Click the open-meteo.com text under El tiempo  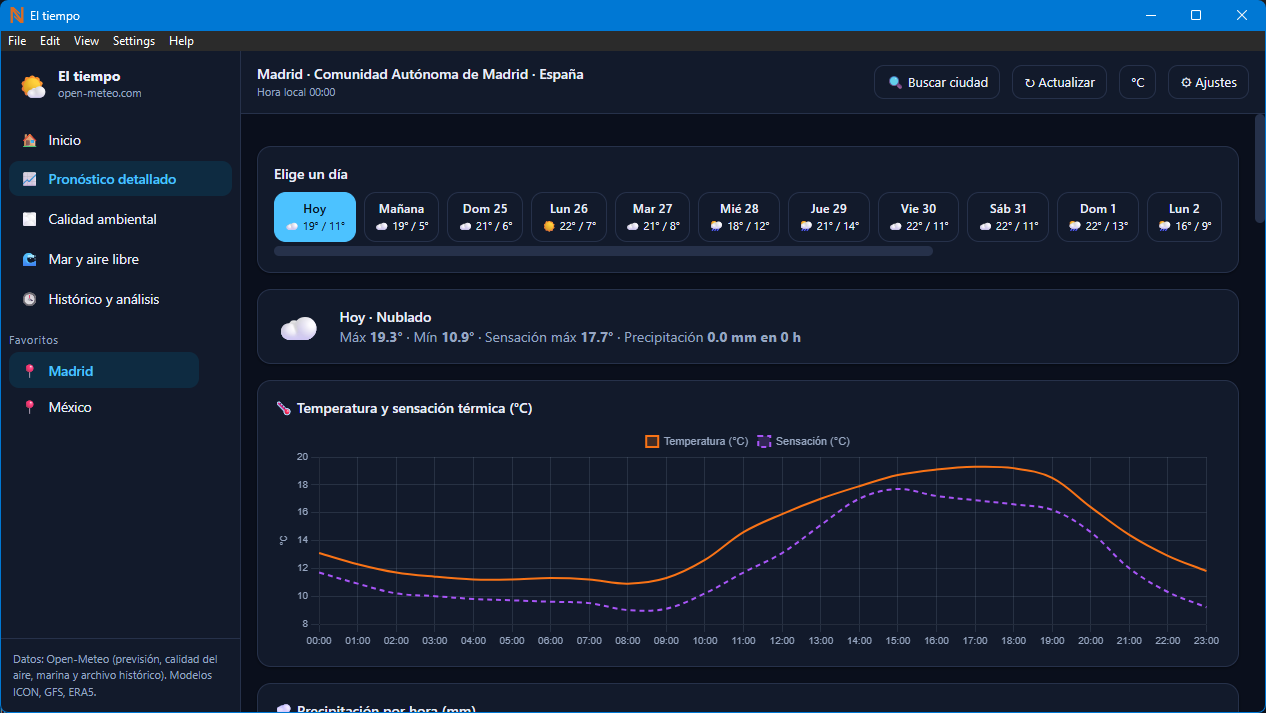[x=100, y=93]
